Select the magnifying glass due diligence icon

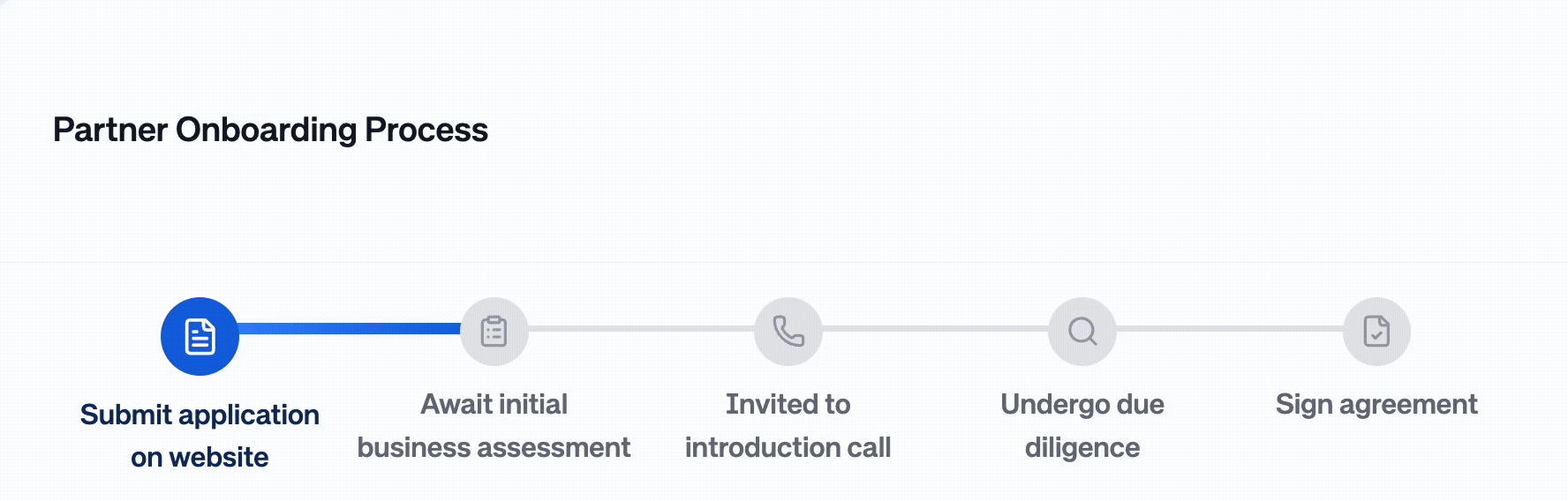point(1082,332)
